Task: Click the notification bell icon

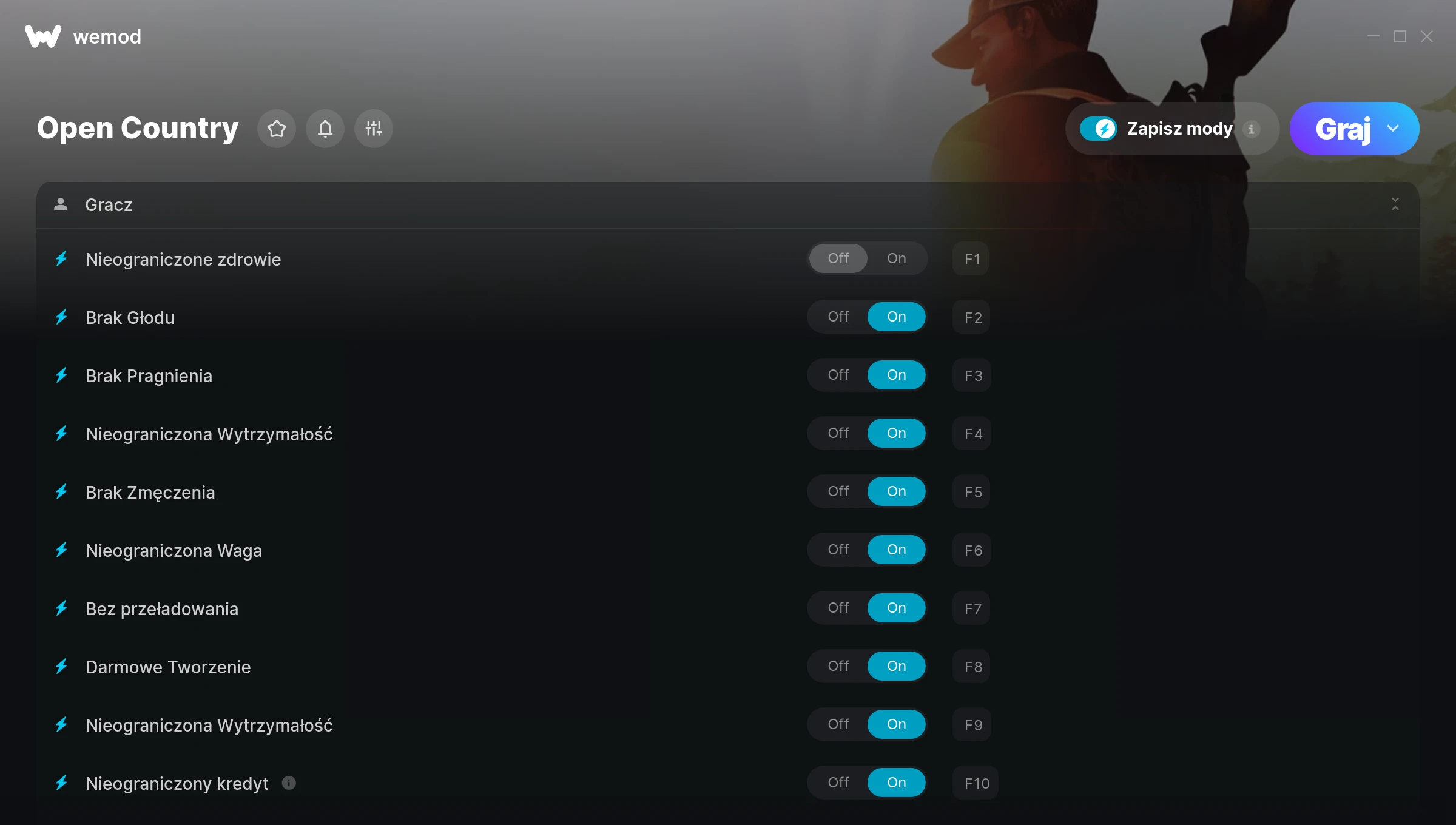Action: [325, 129]
